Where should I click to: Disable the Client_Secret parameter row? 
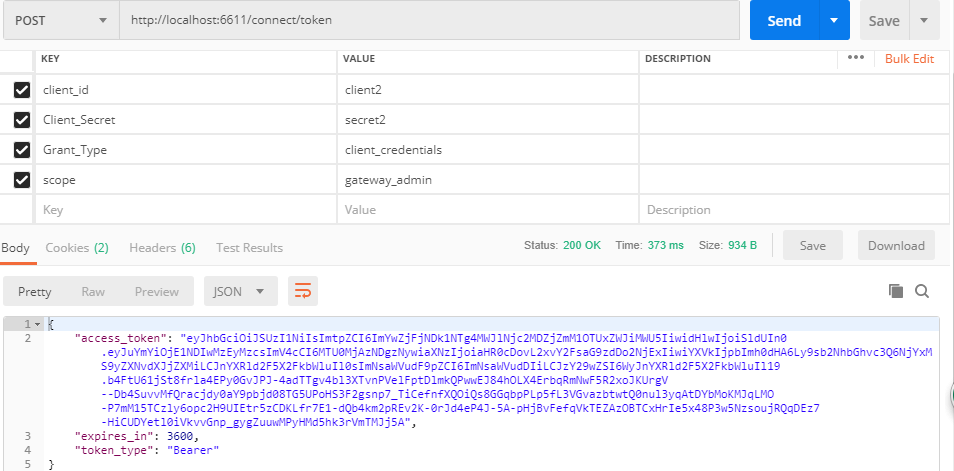tap(22, 120)
